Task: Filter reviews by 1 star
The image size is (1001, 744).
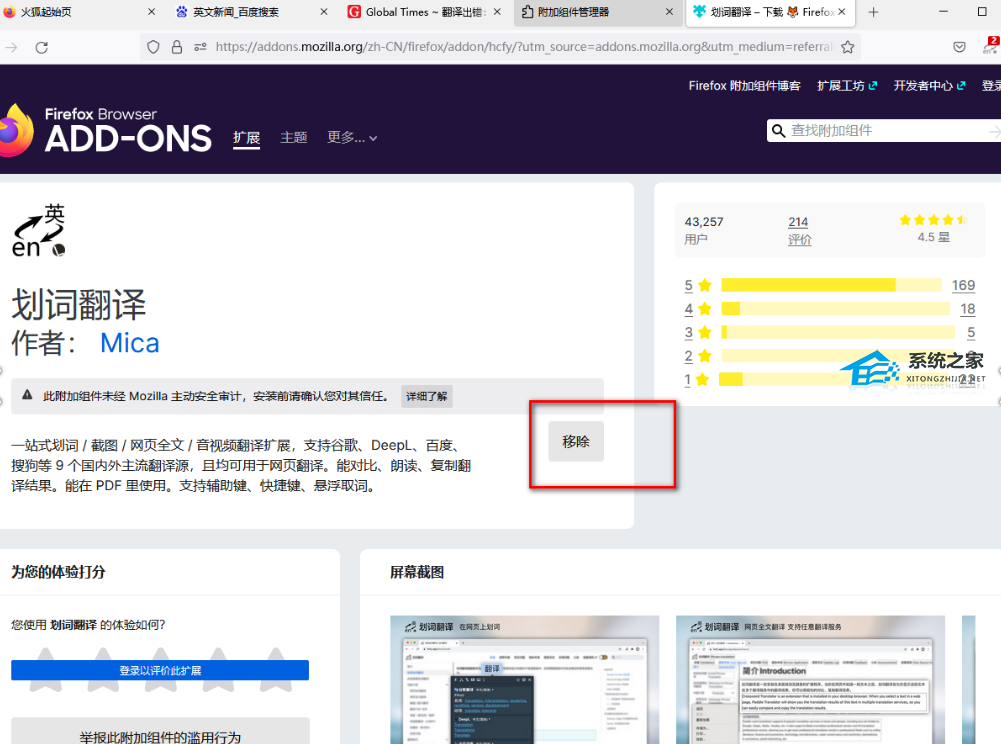Action: click(x=696, y=379)
